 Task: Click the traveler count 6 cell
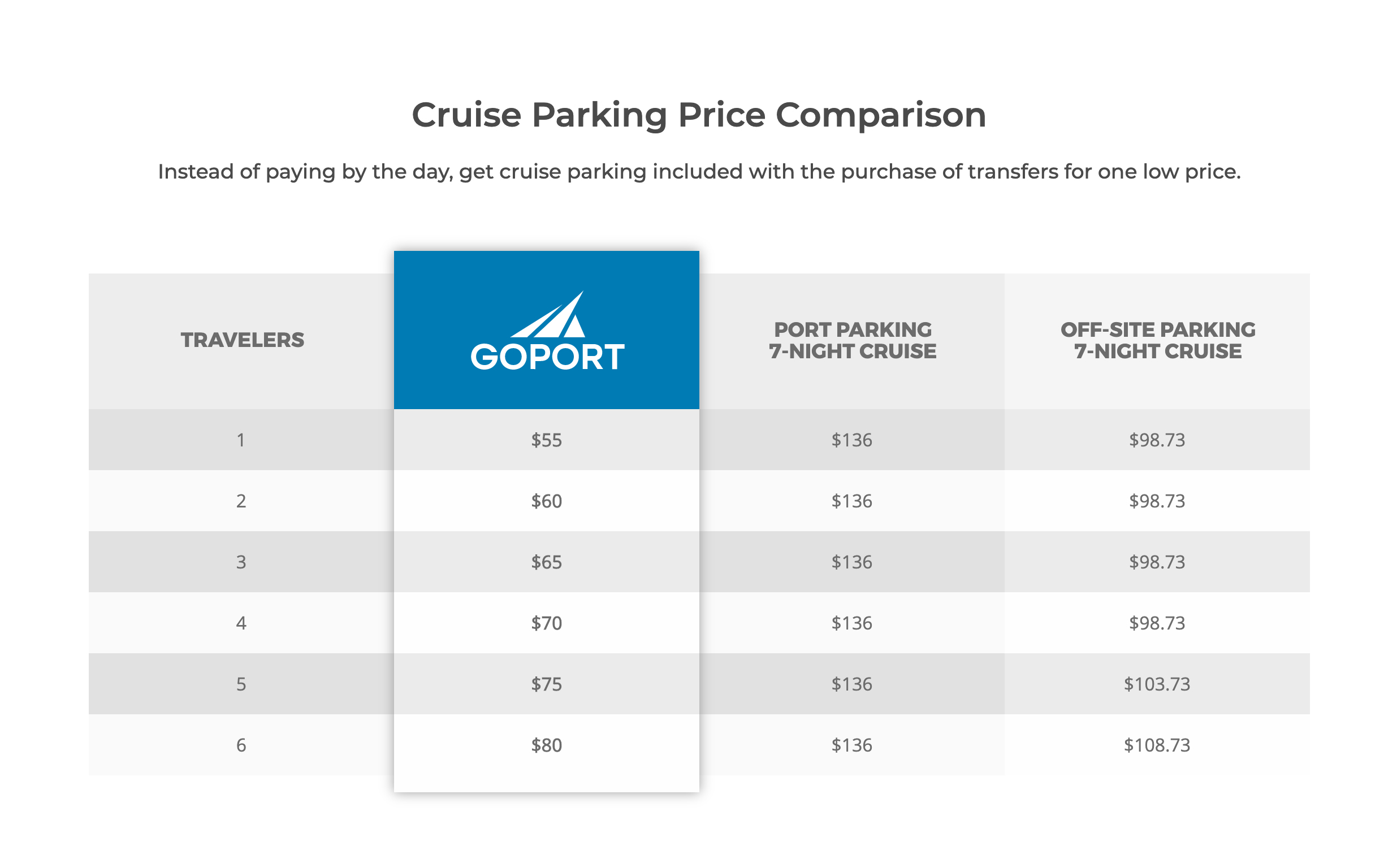(241, 745)
